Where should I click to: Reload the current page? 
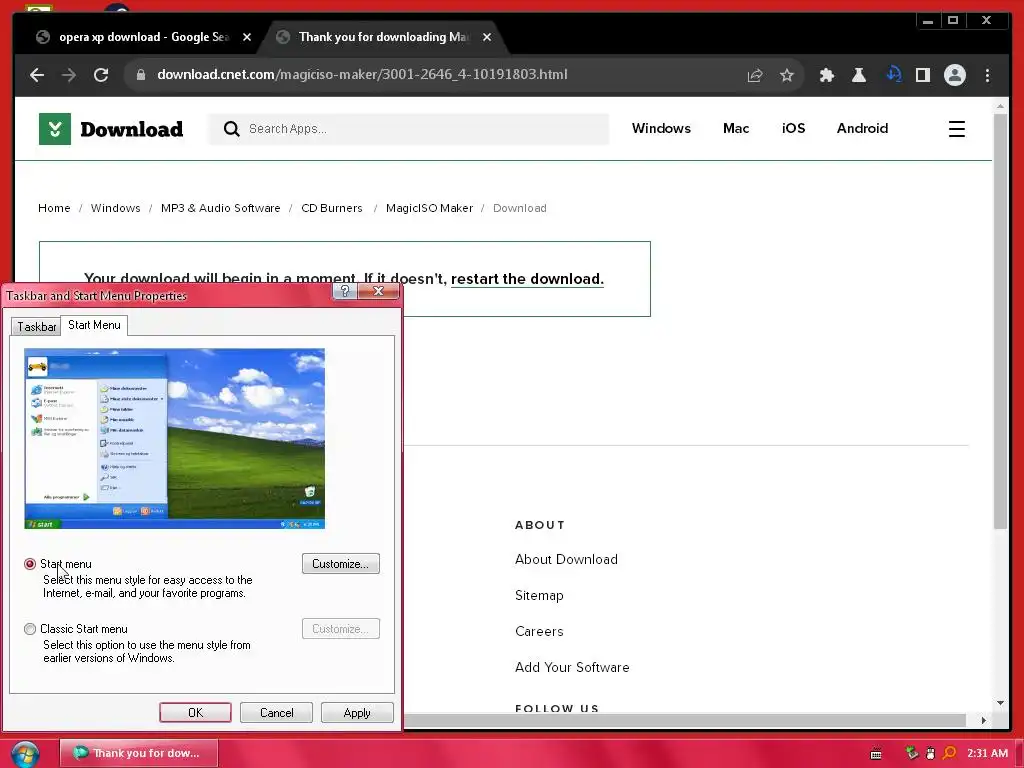(x=101, y=75)
